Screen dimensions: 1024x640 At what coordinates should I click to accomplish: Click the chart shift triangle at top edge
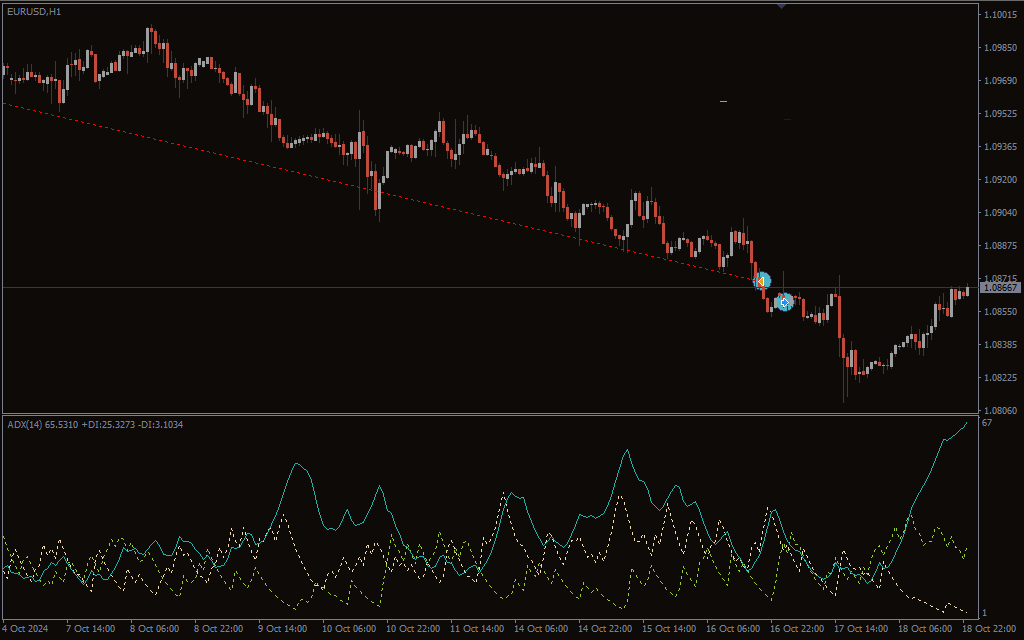[x=781, y=6]
